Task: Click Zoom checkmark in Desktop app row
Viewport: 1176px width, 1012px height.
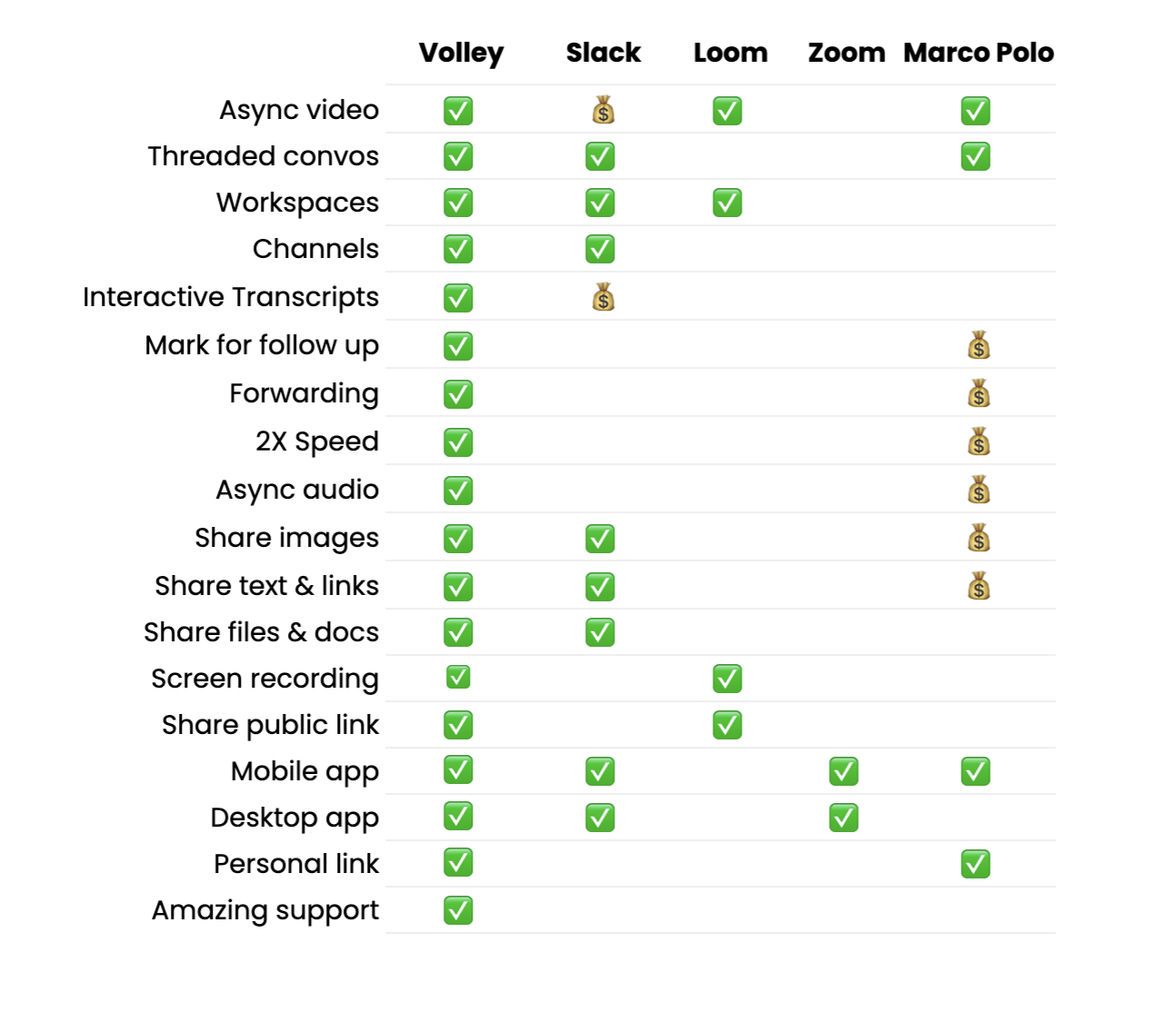Action: 843,818
